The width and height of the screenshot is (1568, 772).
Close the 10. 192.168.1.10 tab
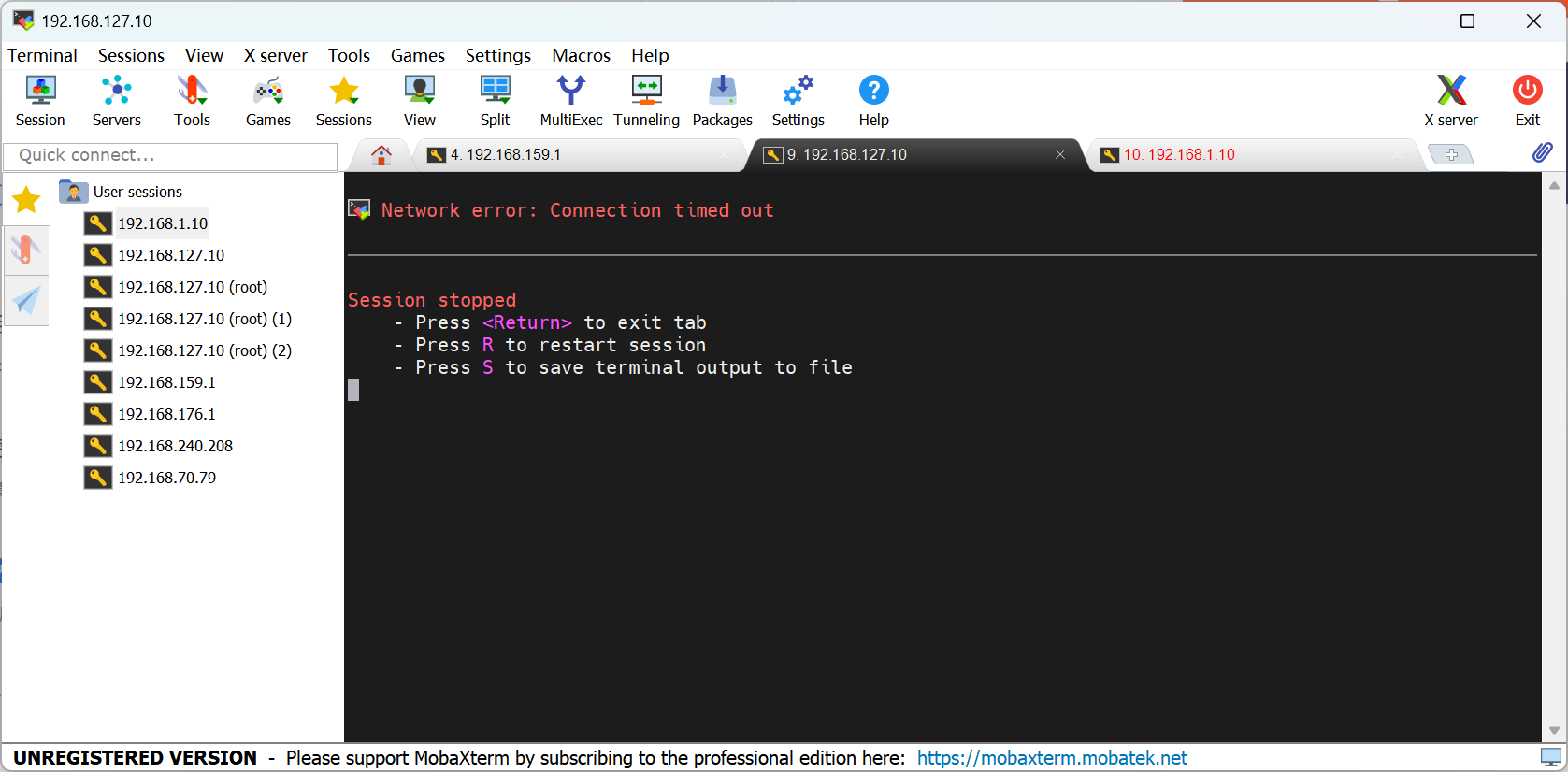[1397, 154]
